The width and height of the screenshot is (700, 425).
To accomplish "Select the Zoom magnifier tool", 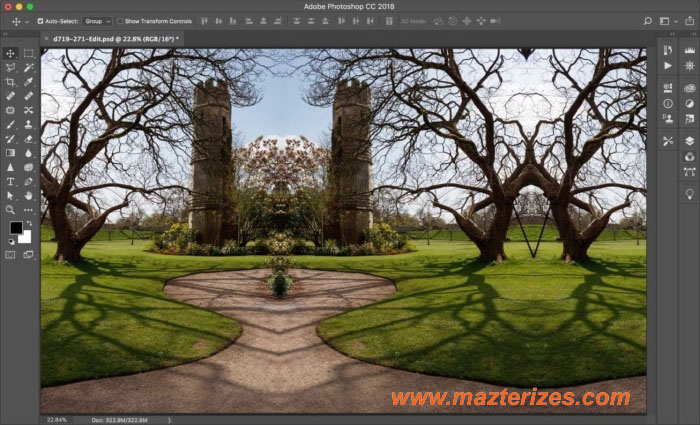I will [10, 209].
